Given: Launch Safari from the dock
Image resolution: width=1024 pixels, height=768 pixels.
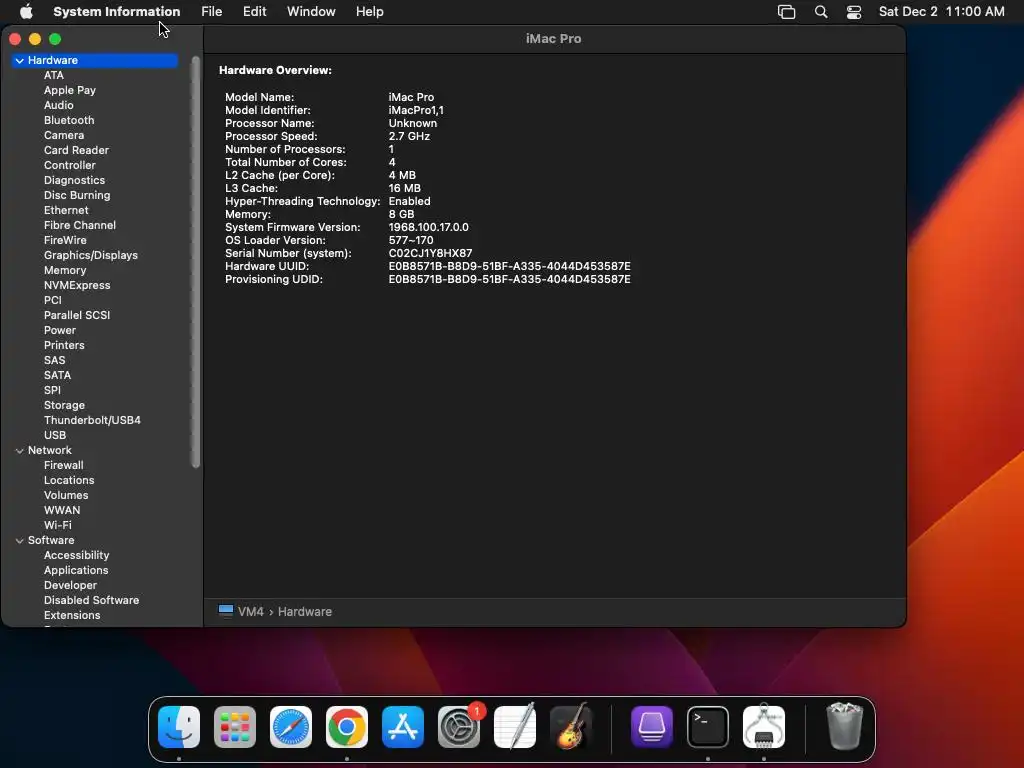Looking at the screenshot, I should (291, 727).
